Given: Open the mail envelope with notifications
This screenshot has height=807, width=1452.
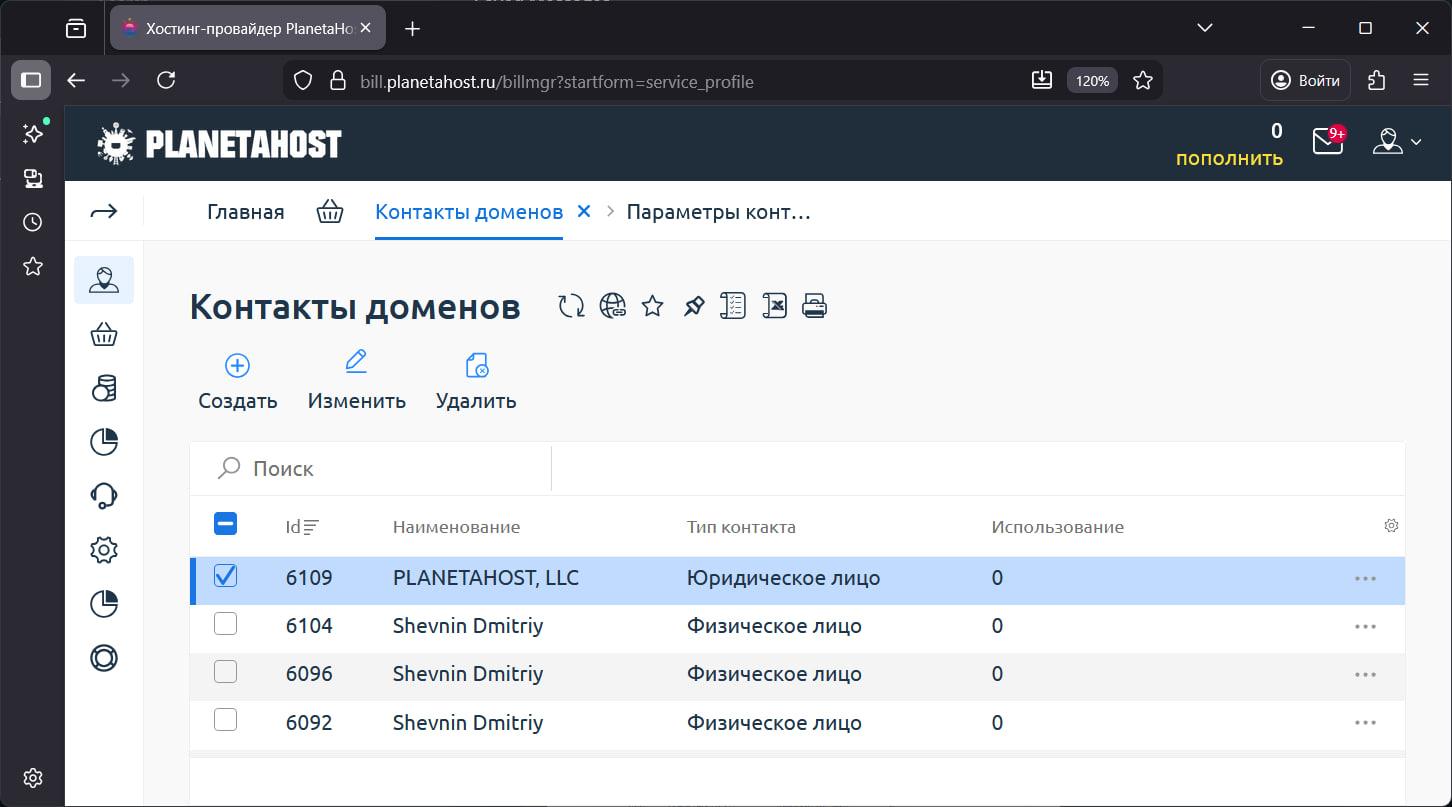Looking at the screenshot, I should coord(1325,142).
